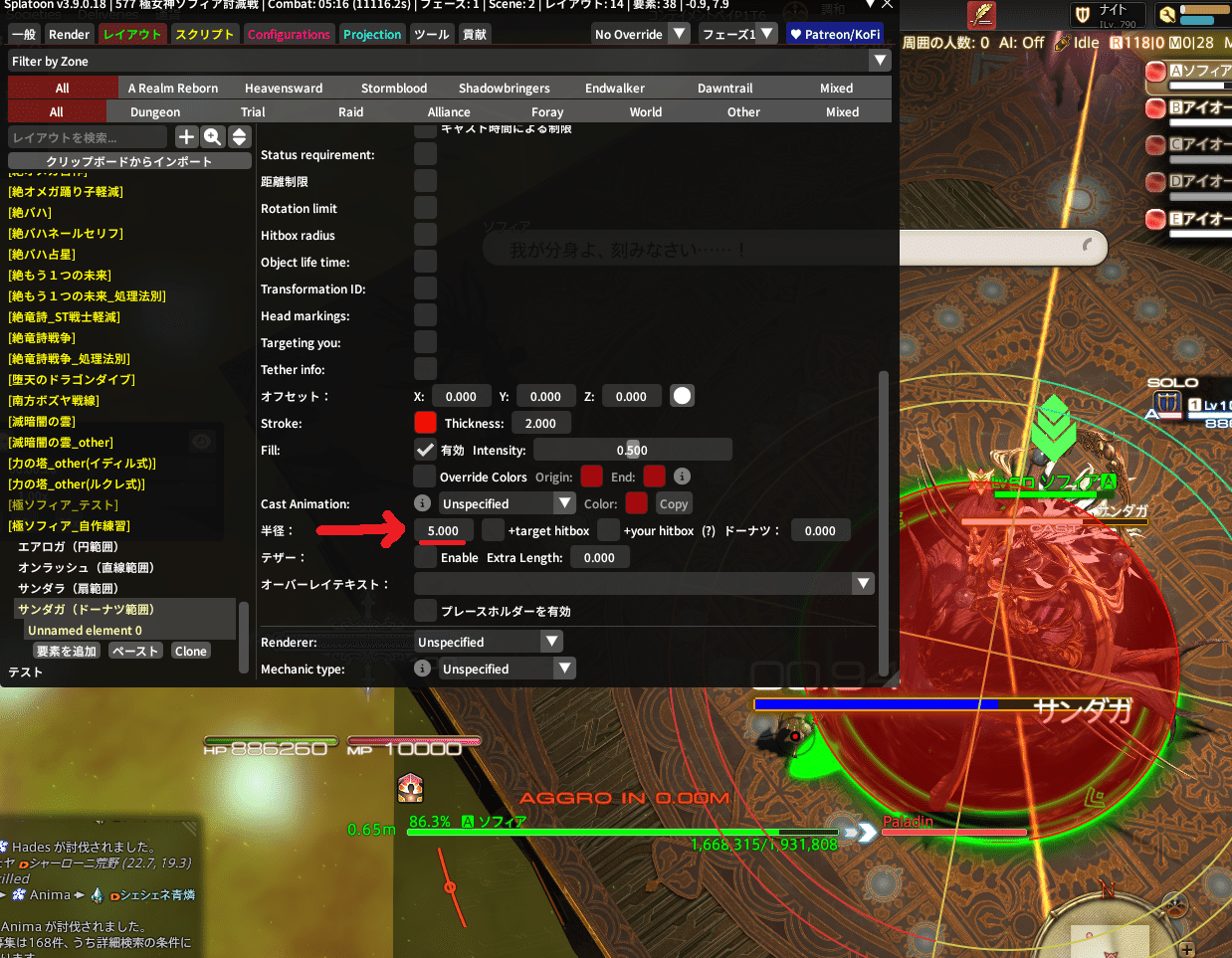The image size is (1232, 958).
Task: Click the up-down arrows icon beside layout search
Action: pos(239,137)
